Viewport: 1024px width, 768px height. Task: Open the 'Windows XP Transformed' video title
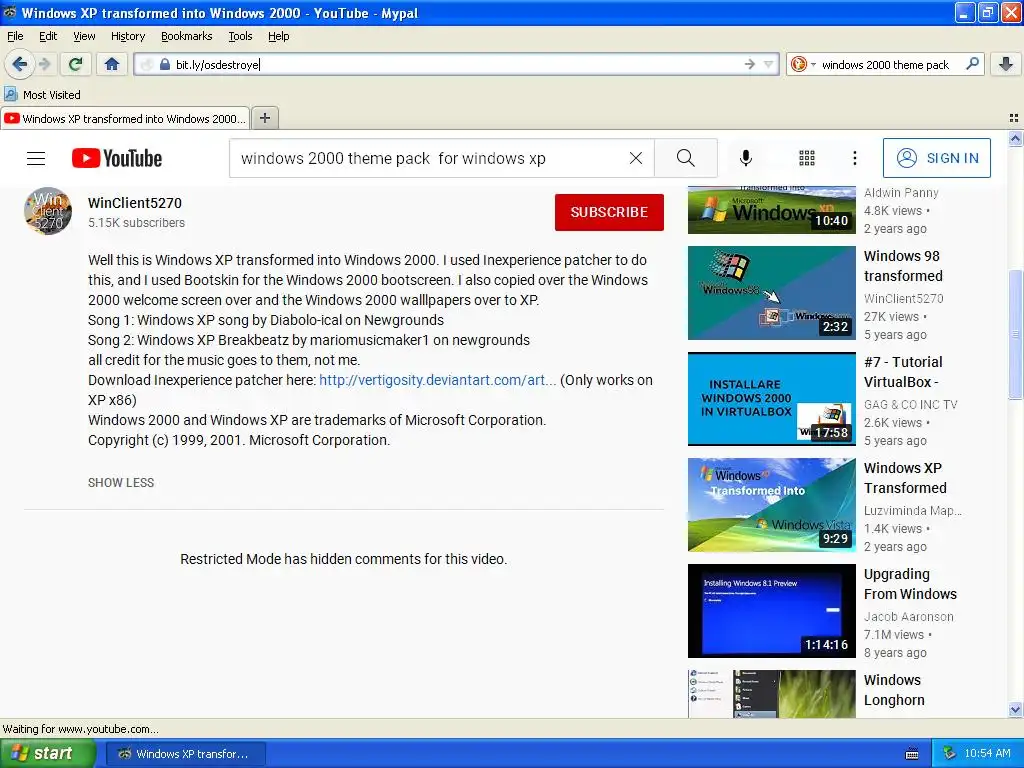click(x=904, y=478)
